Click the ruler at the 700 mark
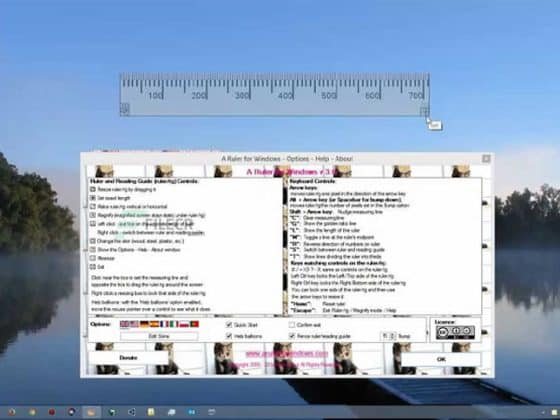The width and height of the screenshot is (560, 420). [x=416, y=95]
